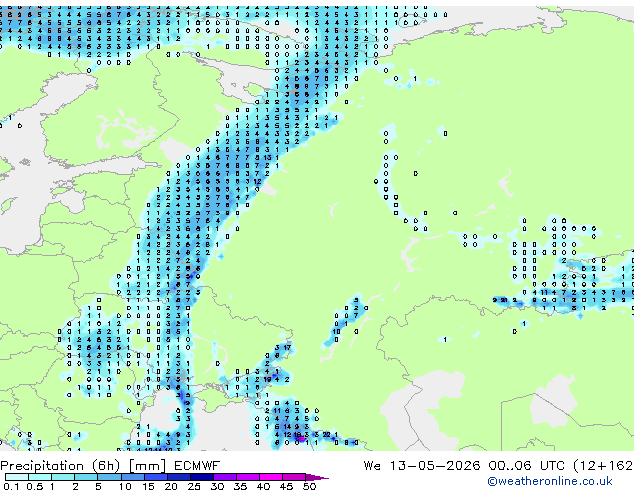Screen dimensions: 634x490
Task: Click the 35–40 mm legend color box
Action: (x=248, y=477)
